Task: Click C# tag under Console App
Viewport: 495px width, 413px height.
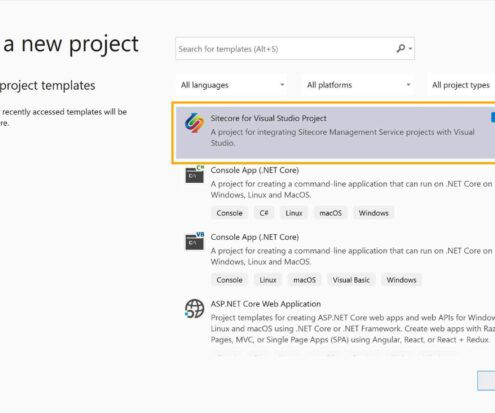Action: click(x=264, y=213)
